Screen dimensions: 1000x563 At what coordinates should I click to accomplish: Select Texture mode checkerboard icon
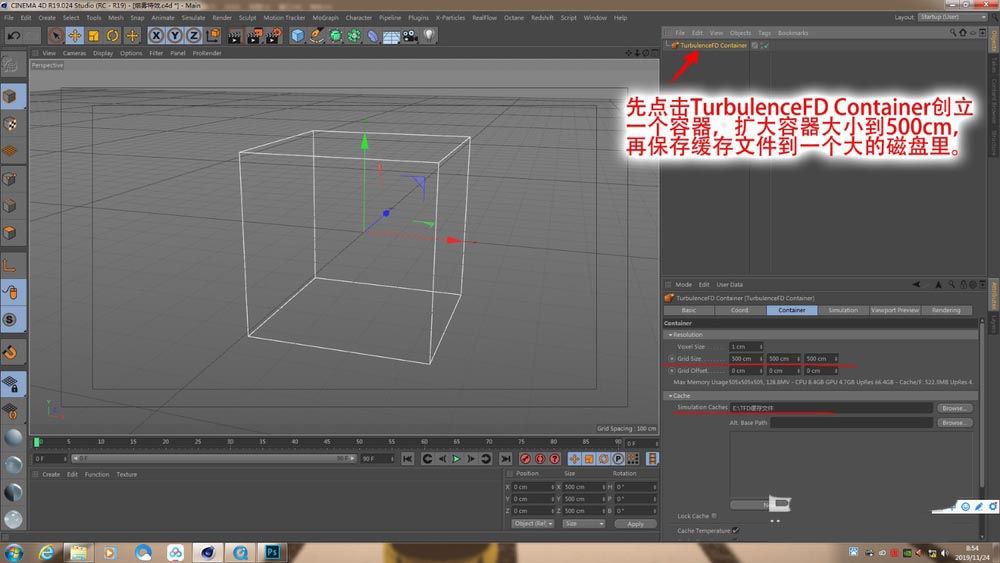pos(10,124)
